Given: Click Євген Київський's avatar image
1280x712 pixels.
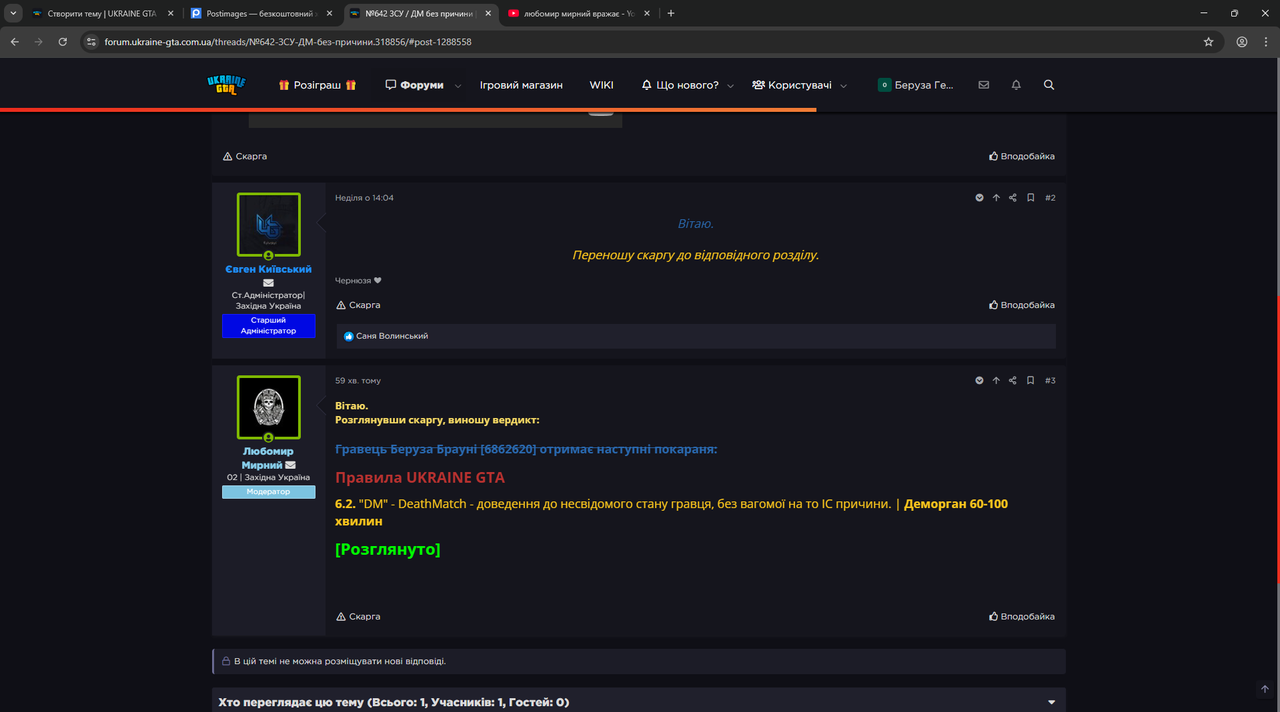Looking at the screenshot, I should [268, 225].
